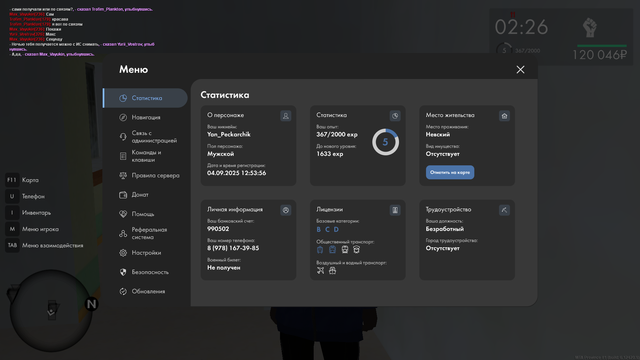Click the license icon in Лицензии card
This screenshot has width=640, height=360.
pyautogui.click(x=395, y=210)
